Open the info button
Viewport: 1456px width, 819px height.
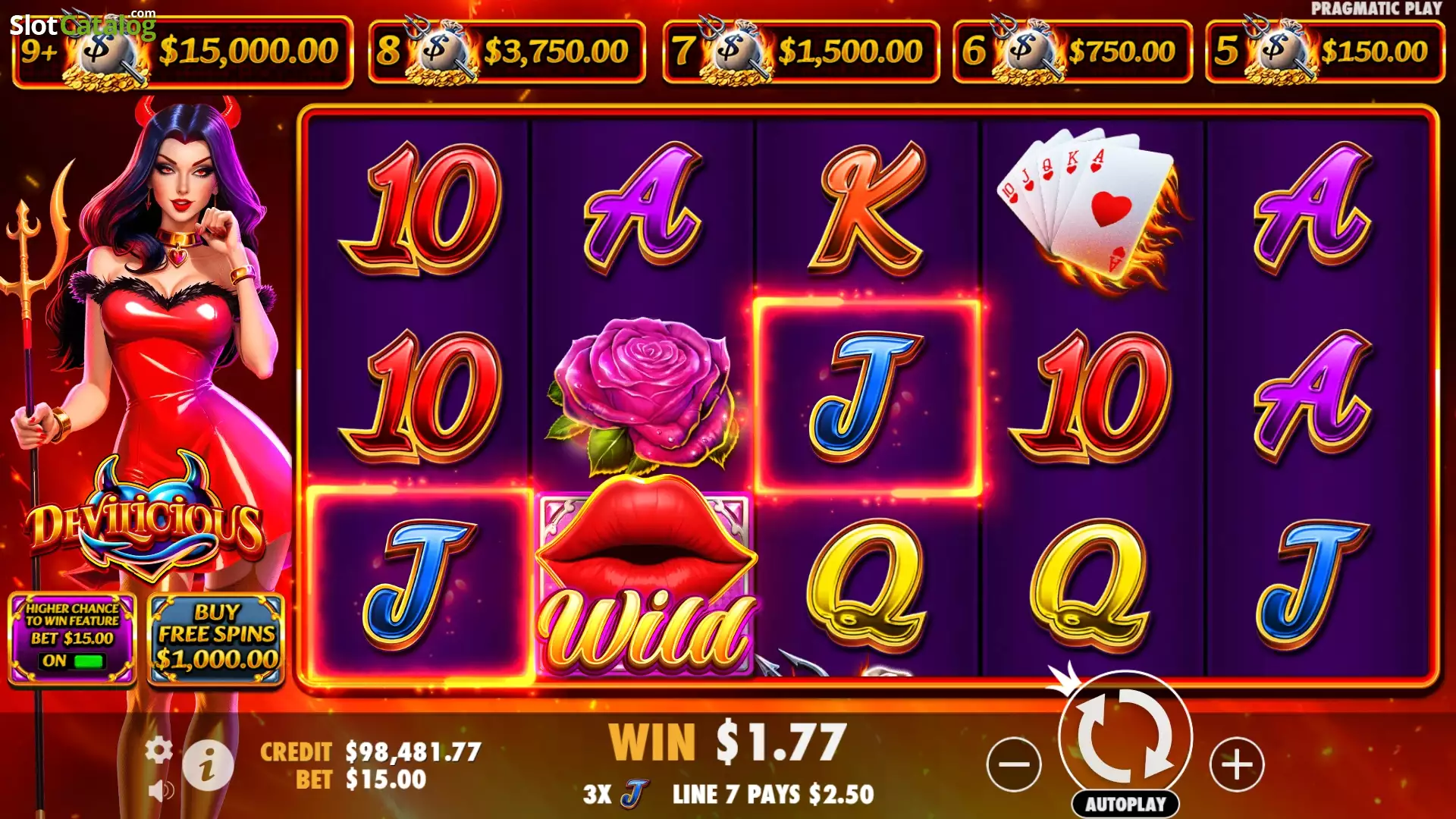[x=208, y=765]
